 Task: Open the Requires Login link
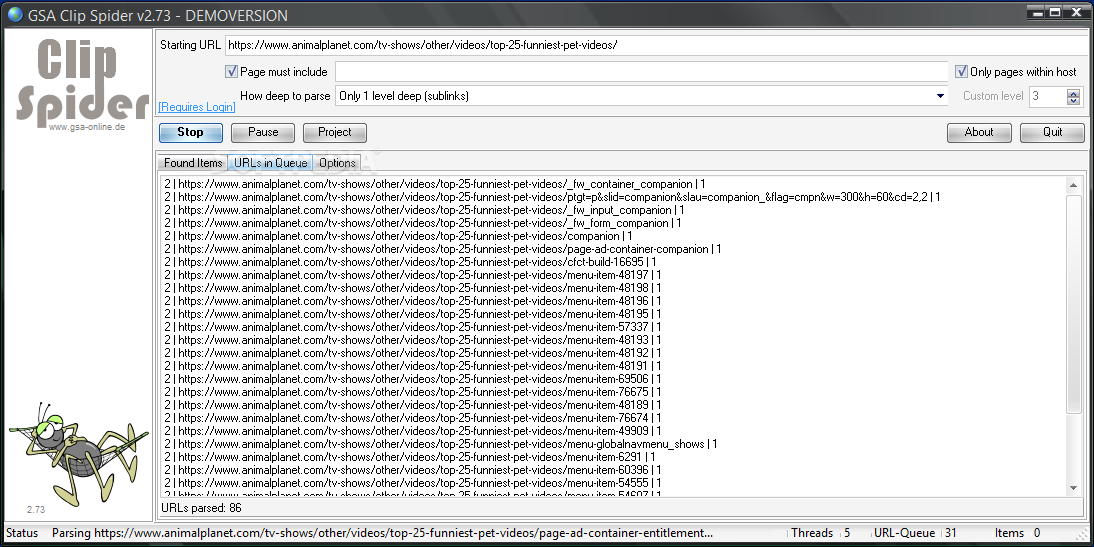click(x=197, y=107)
